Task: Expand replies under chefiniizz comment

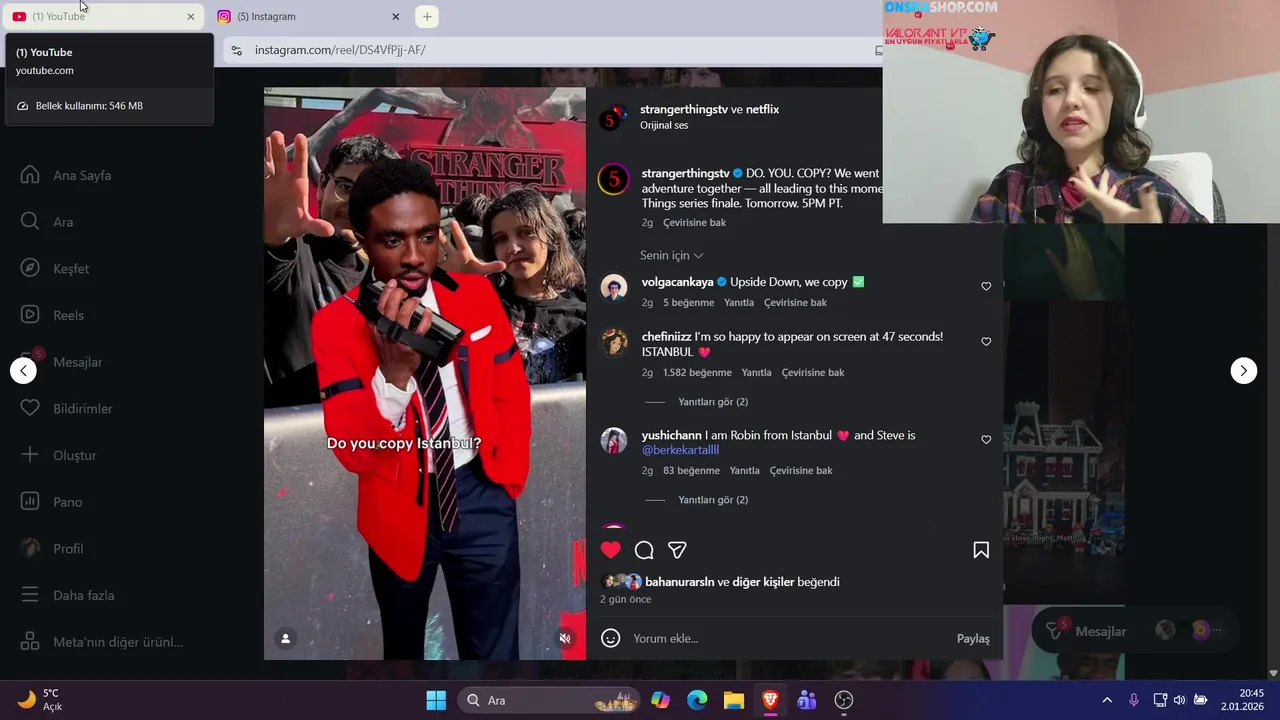Action: [713, 402]
